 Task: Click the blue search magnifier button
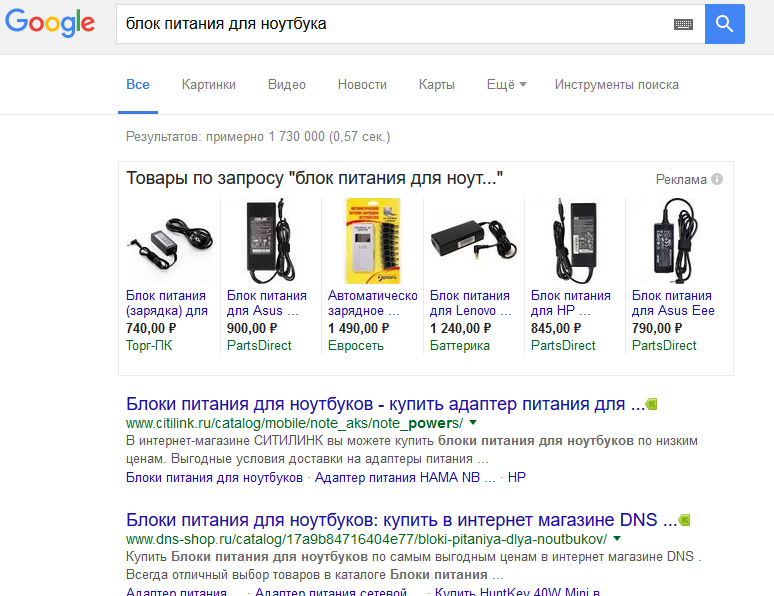coord(724,24)
